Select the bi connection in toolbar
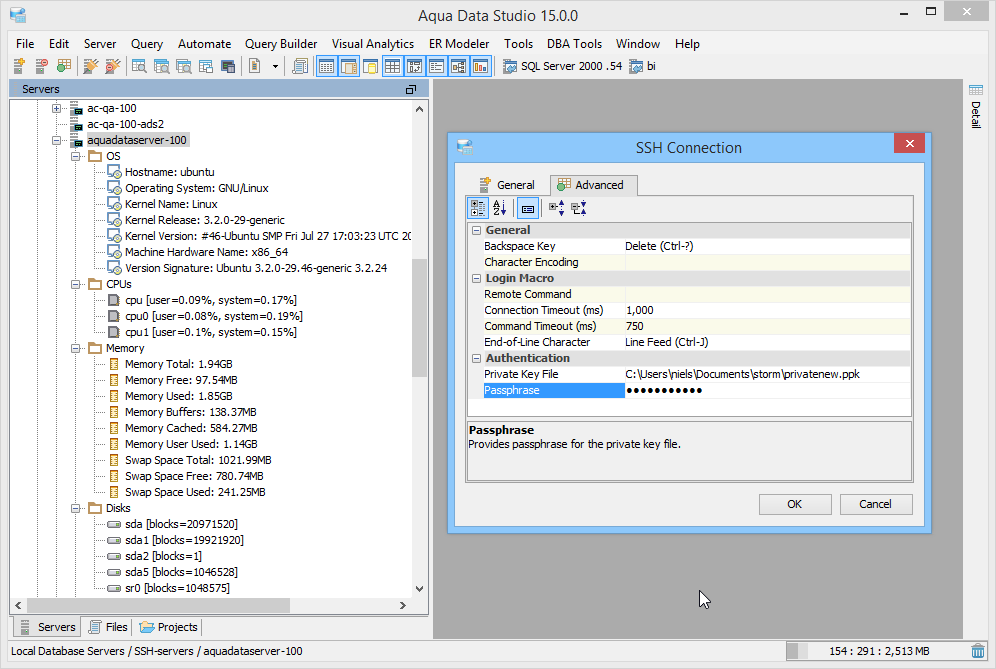 (x=643, y=66)
